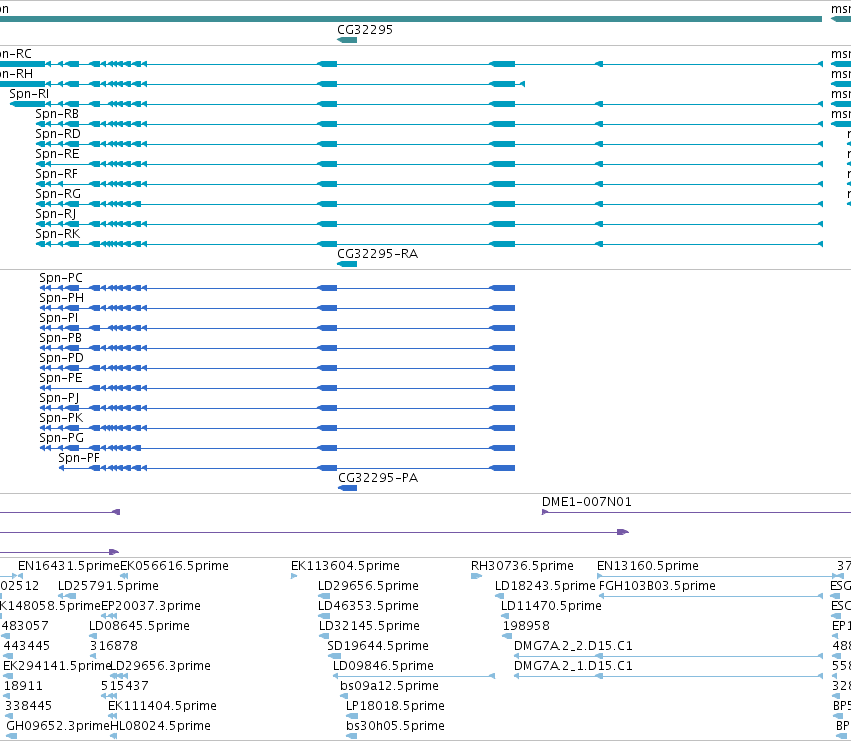851x741 pixels.
Task: Click the LD46353.5prime EST label
Action: (369, 606)
